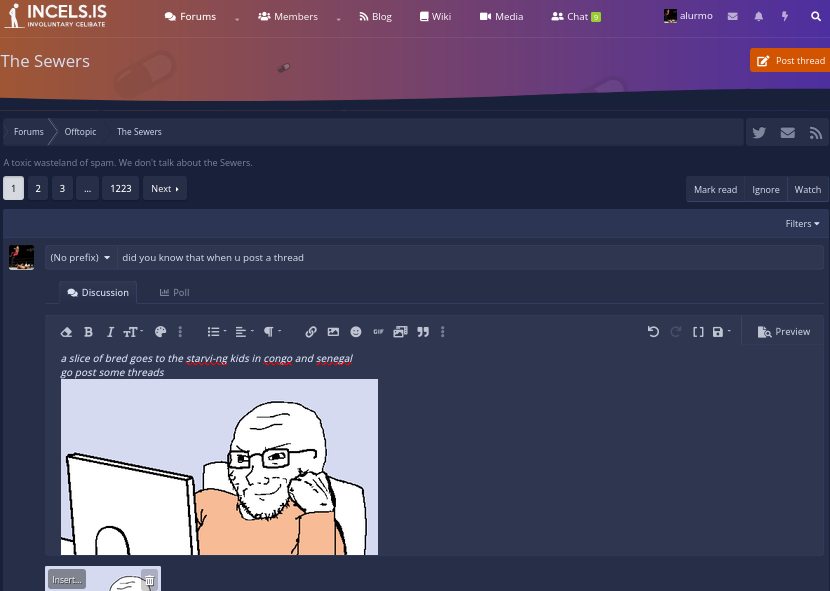This screenshot has width=830, height=591.
Task: Go to page 2
Action: [38, 189]
